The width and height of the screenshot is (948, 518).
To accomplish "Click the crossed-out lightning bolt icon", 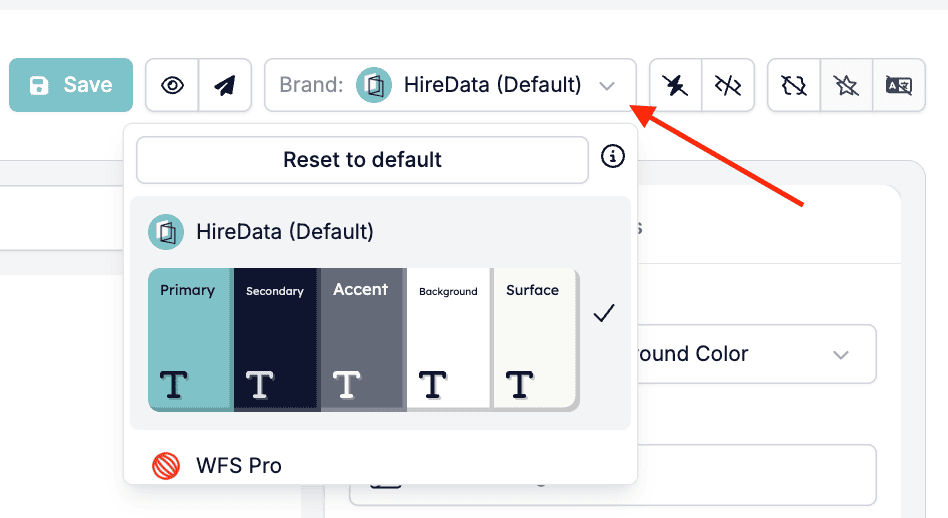I will (x=675, y=85).
